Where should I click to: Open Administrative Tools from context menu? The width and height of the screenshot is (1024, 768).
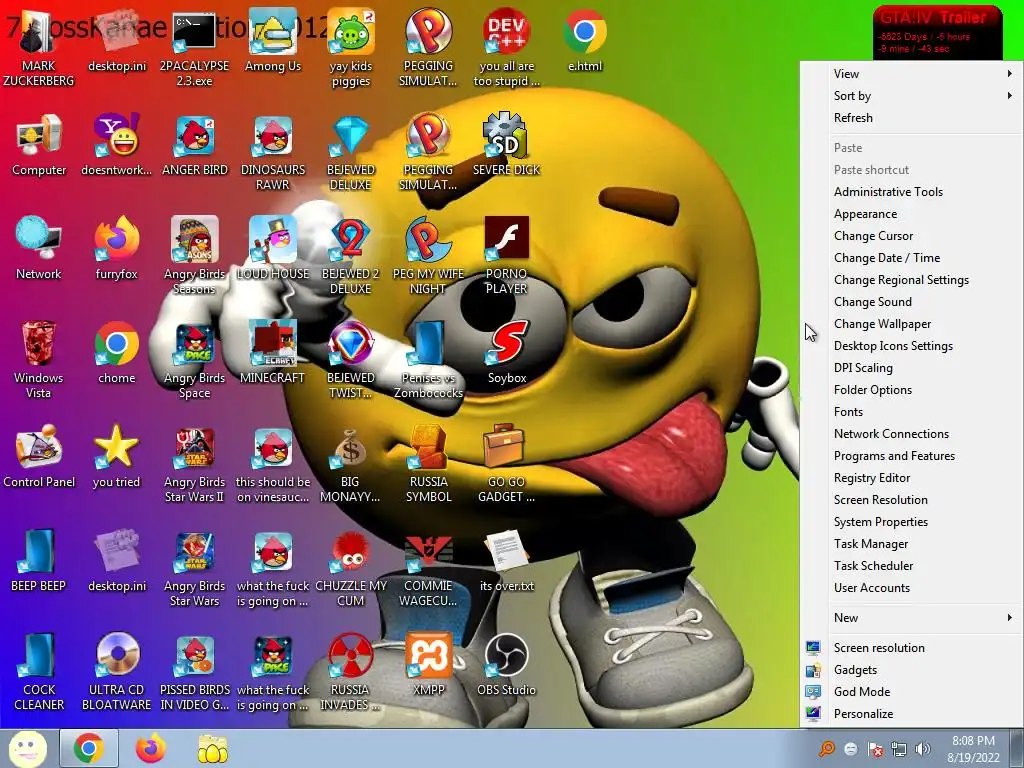pos(911,192)
